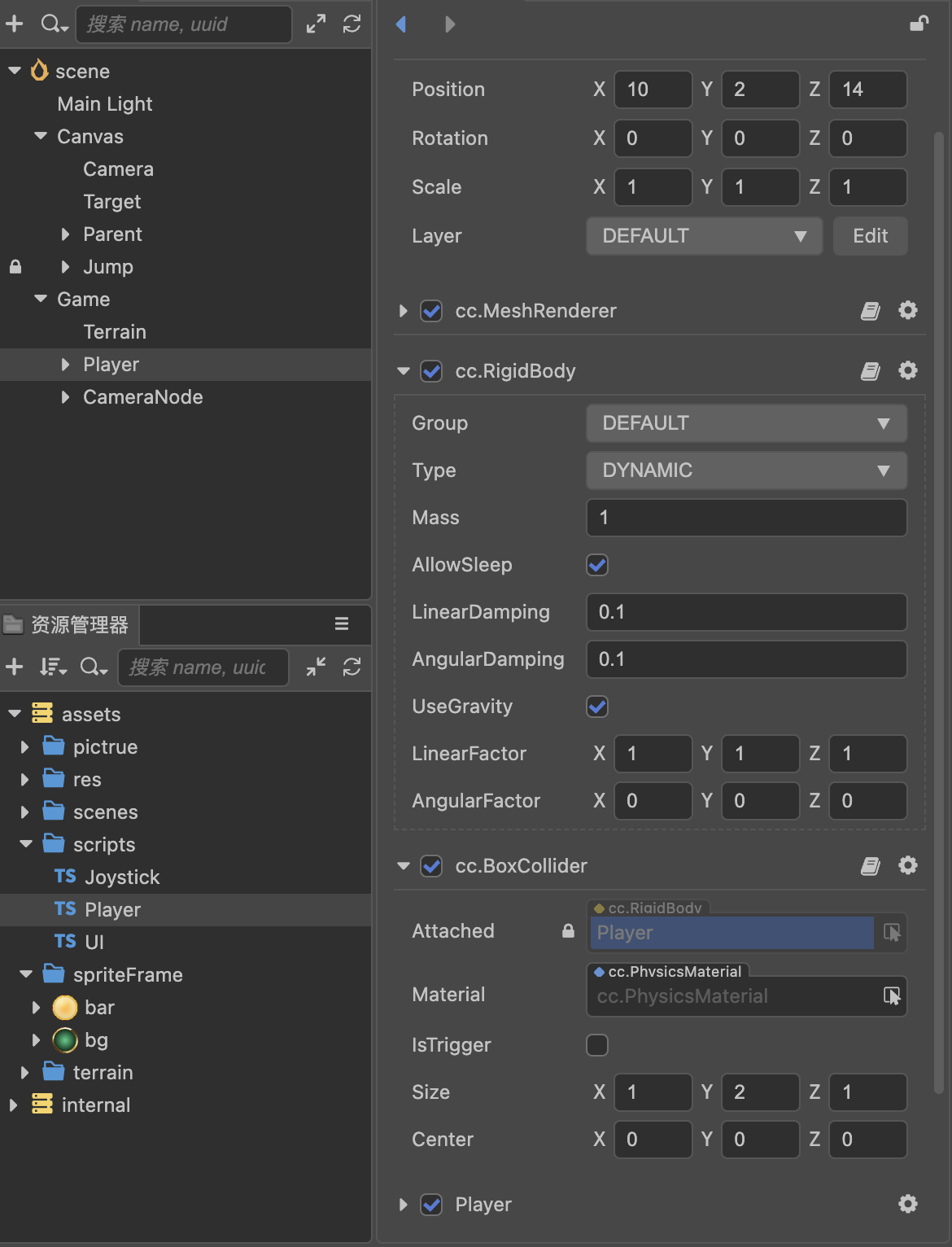Disable the AllowSleep checkbox
The image size is (952, 1247).
597,565
